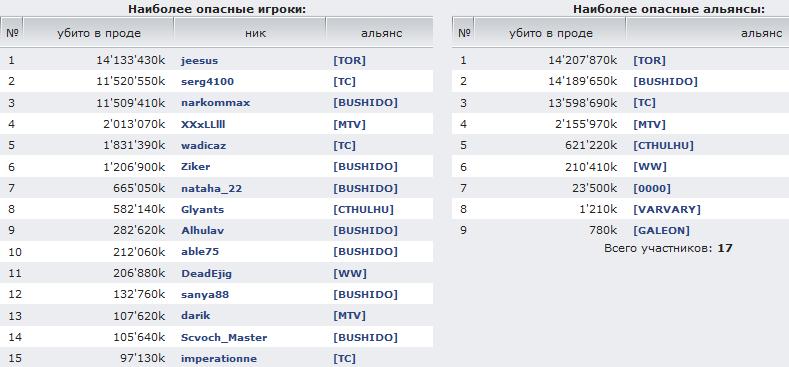
Task: Open Glyants player profile
Action: tap(202, 210)
